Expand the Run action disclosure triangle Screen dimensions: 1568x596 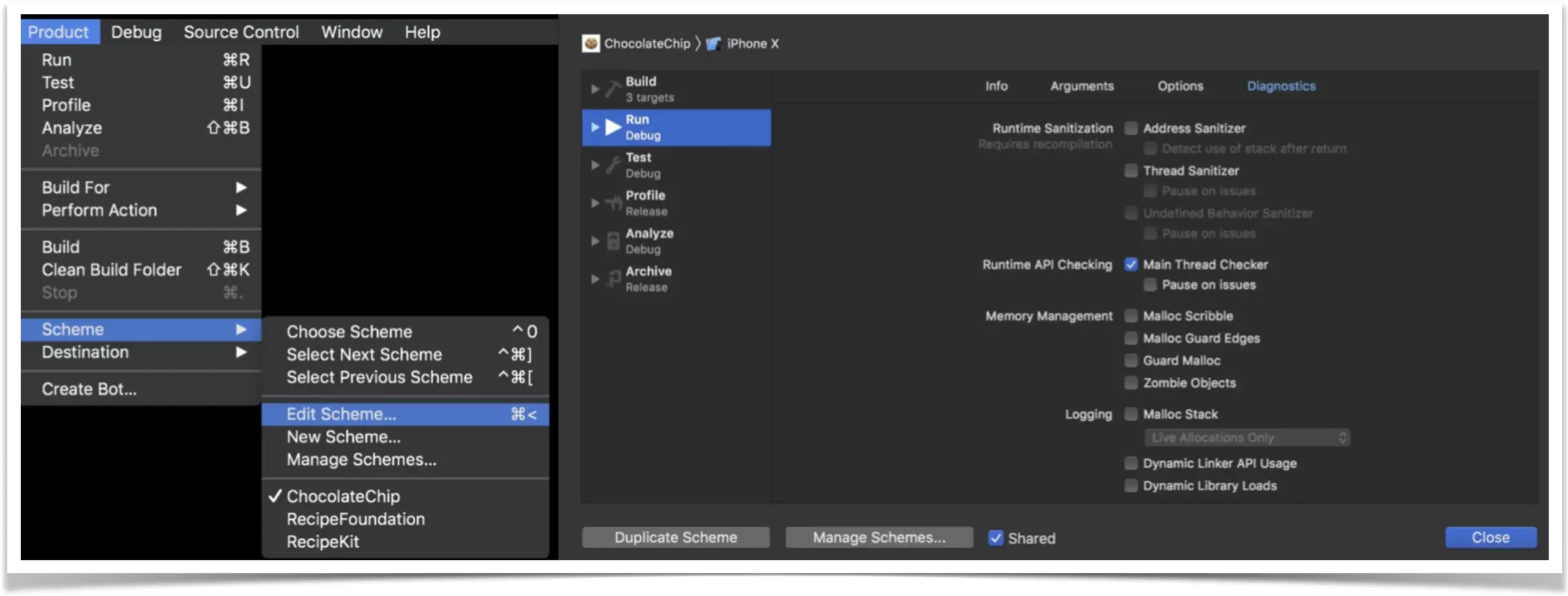[x=594, y=127]
